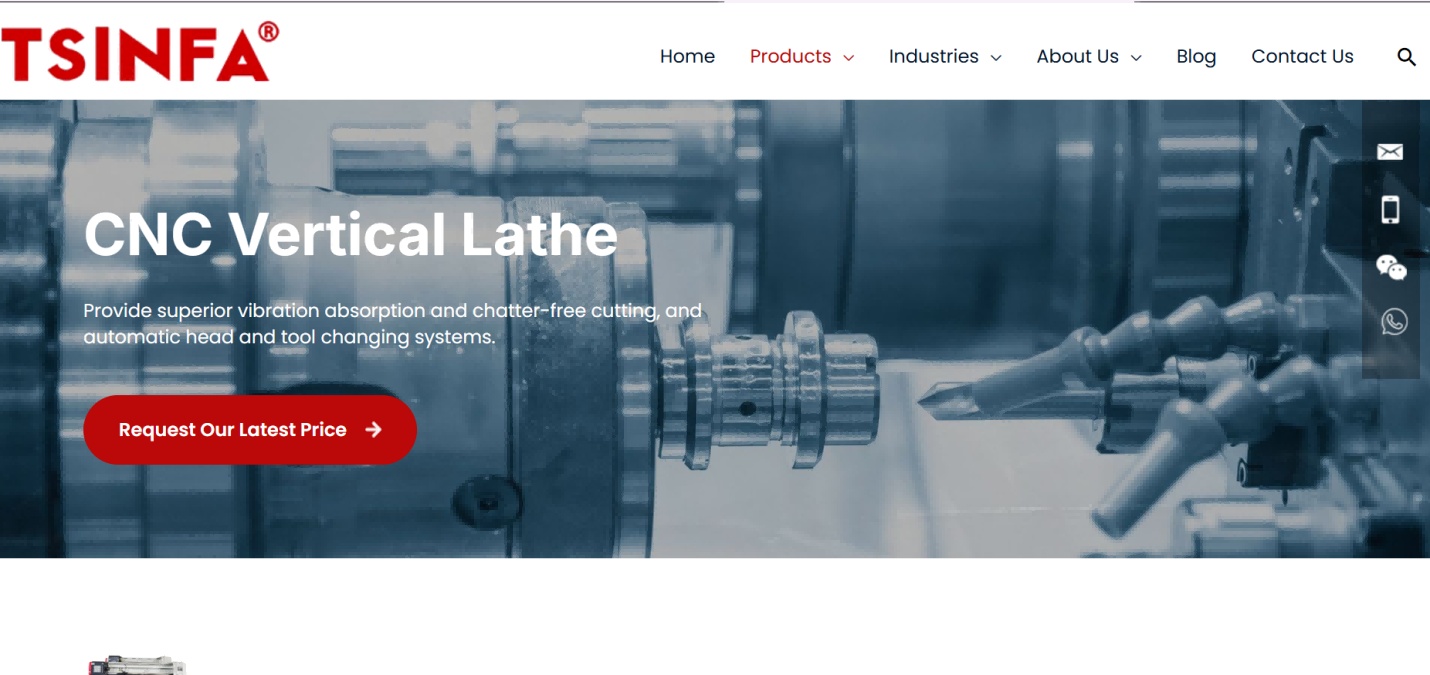Open the Contact Us page

point(1302,56)
